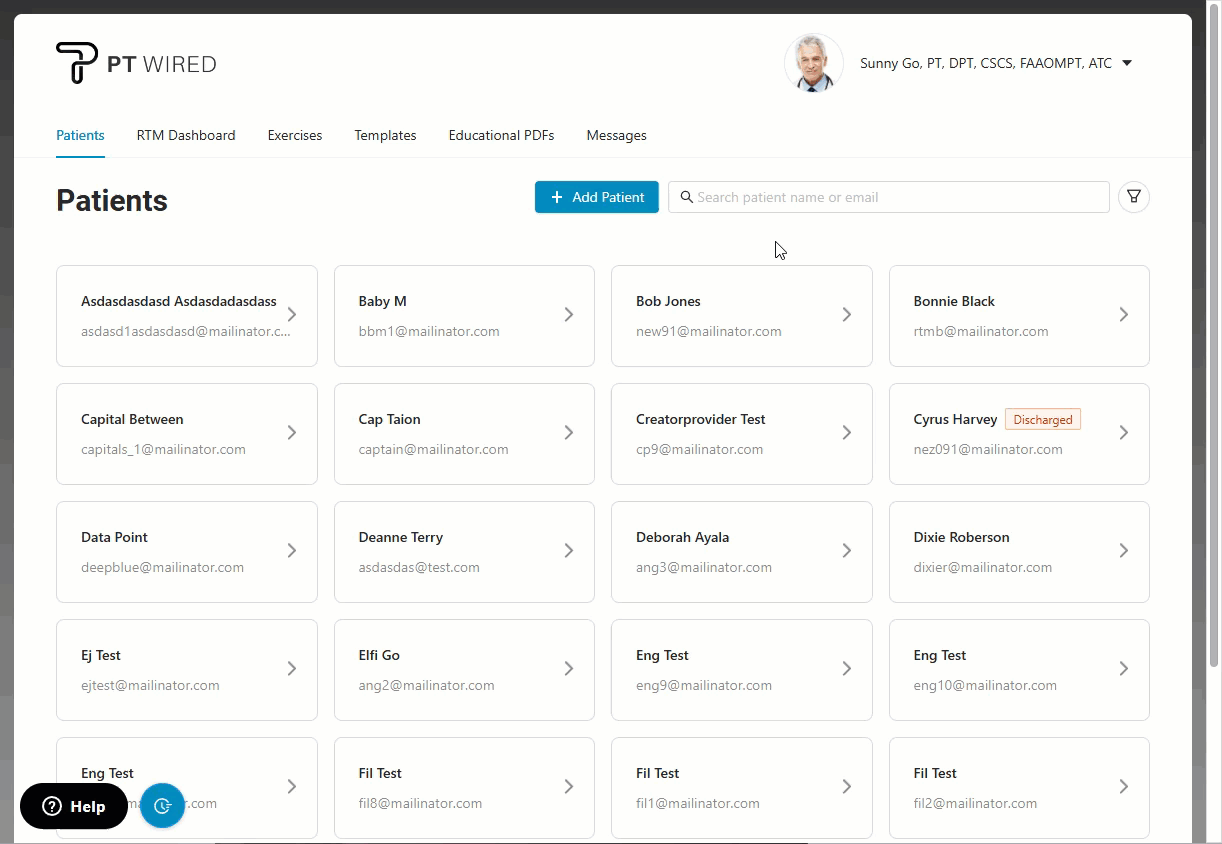
Task: Open the Messages tab
Action: point(616,135)
